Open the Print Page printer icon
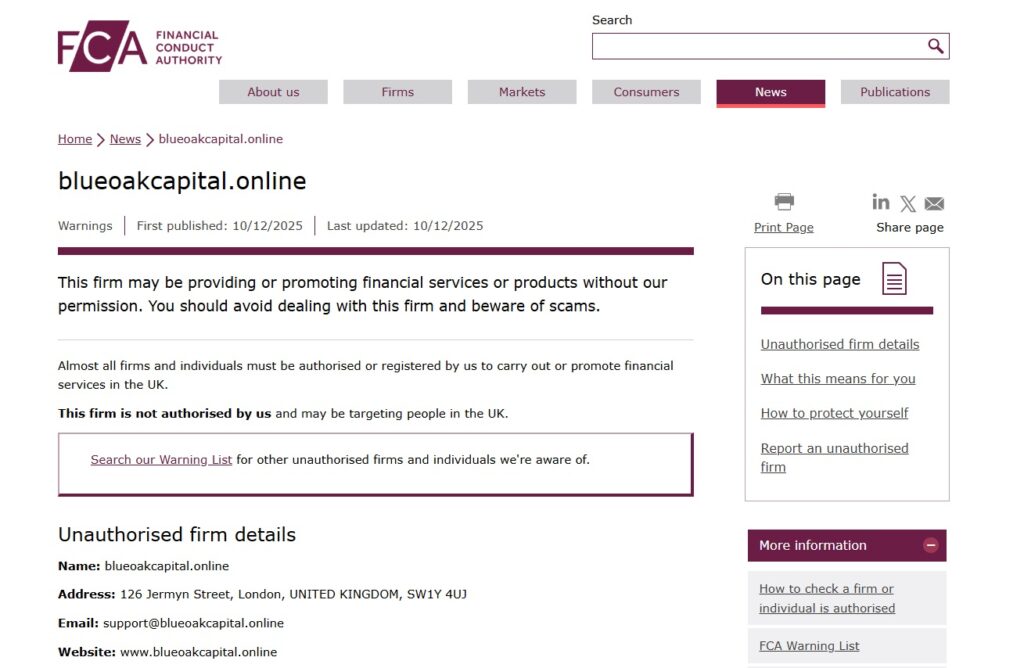 (783, 201)
